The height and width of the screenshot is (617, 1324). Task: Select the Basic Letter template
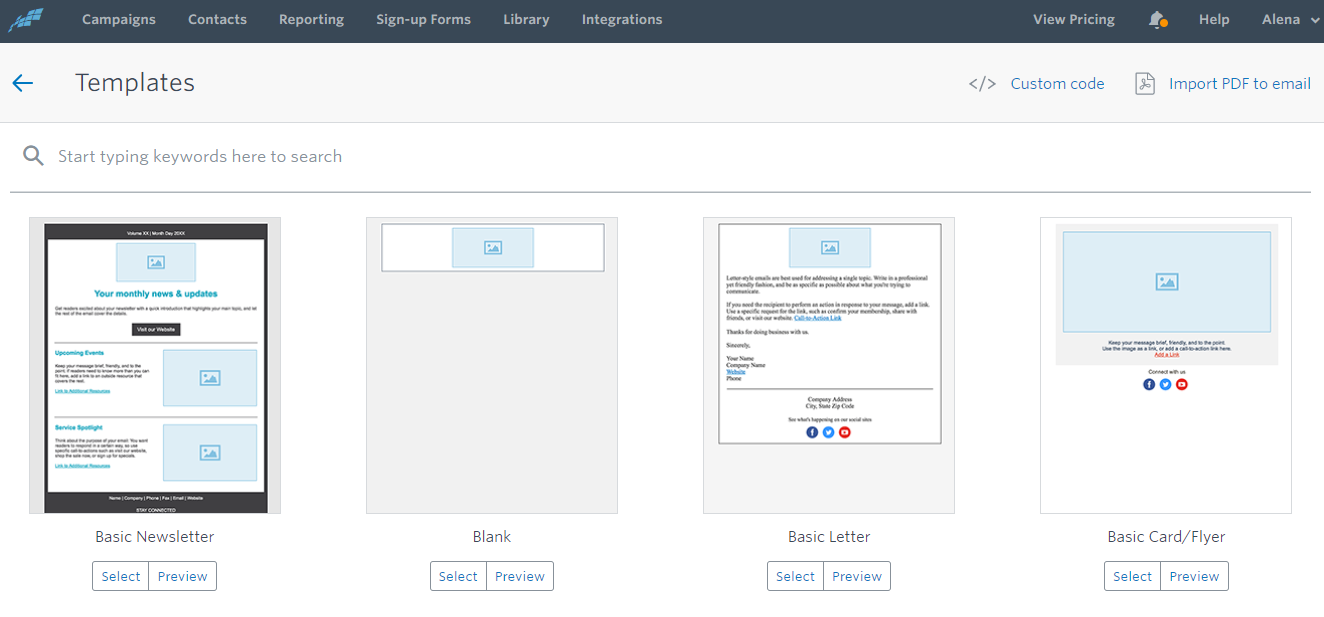coord(795,576)
